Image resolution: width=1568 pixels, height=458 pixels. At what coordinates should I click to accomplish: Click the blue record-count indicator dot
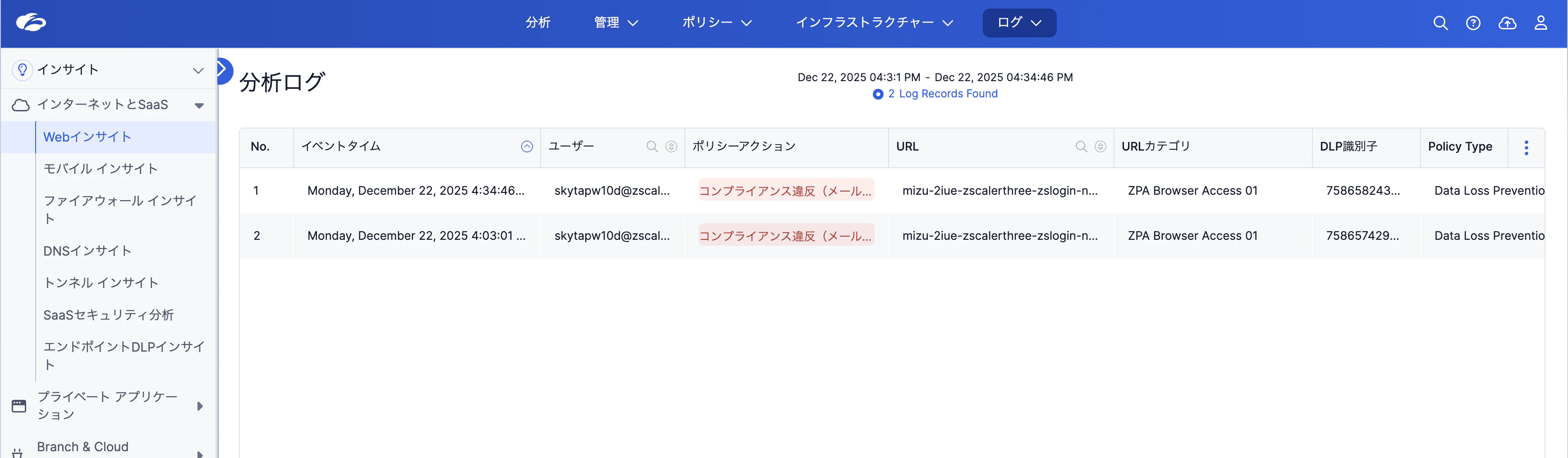[x=878, y=94]
